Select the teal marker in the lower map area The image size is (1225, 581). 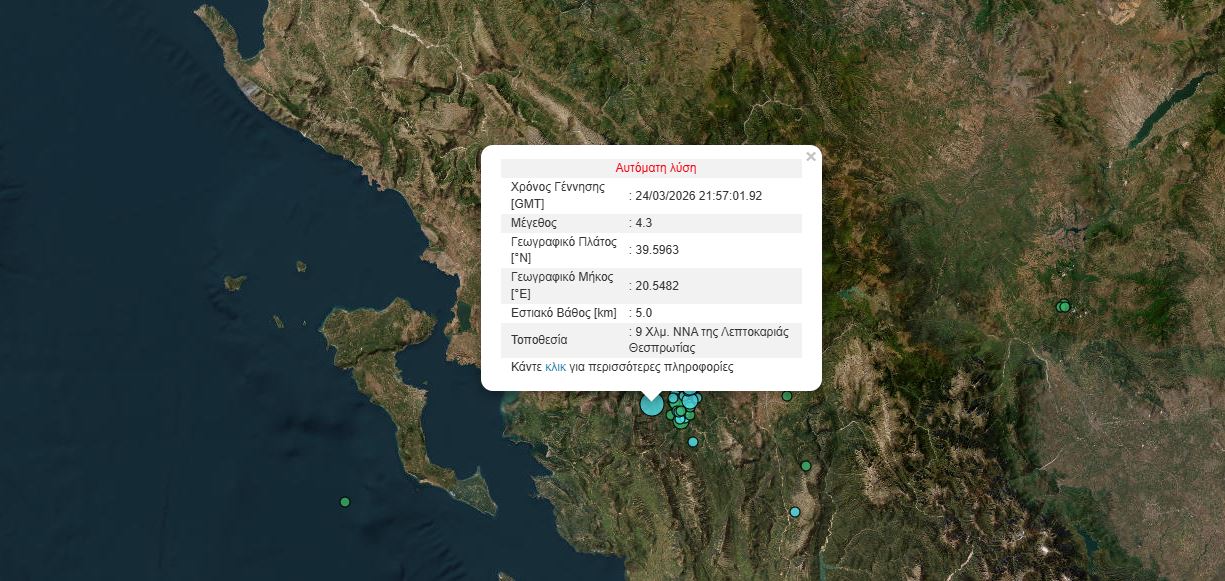coord(794,512)
